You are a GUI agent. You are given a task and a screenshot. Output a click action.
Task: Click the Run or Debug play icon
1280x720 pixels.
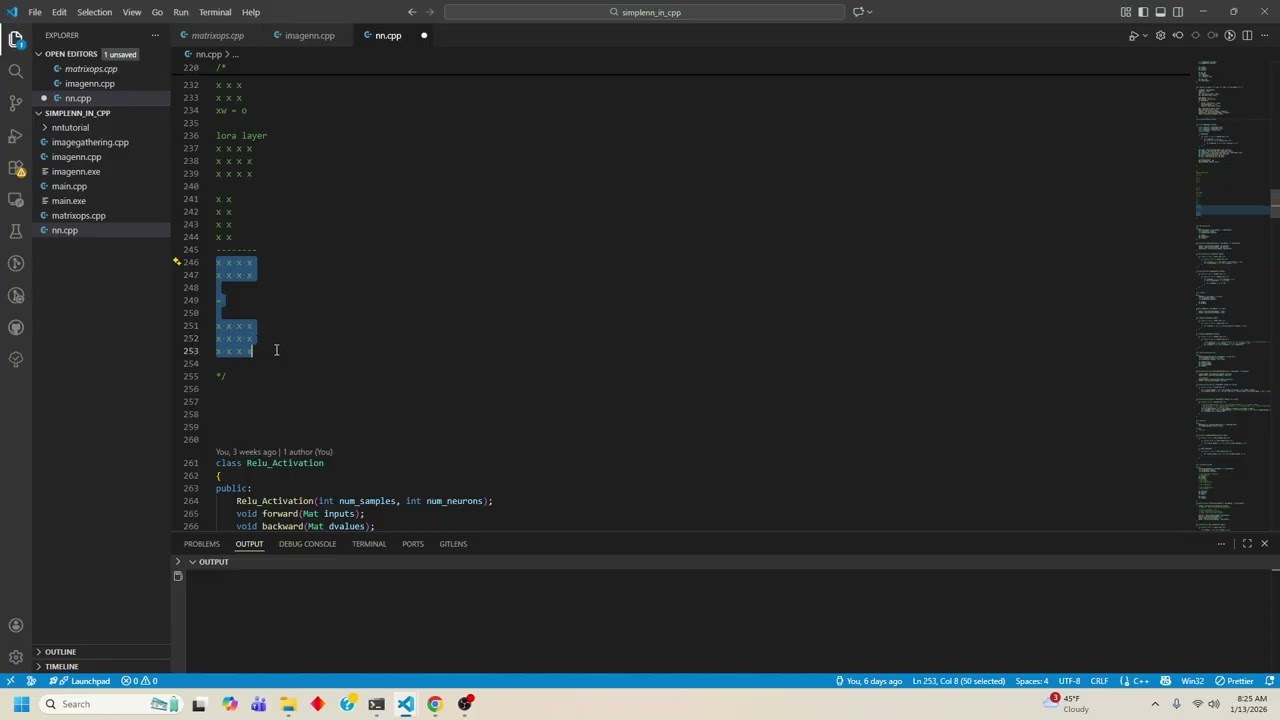(1133, 35)
